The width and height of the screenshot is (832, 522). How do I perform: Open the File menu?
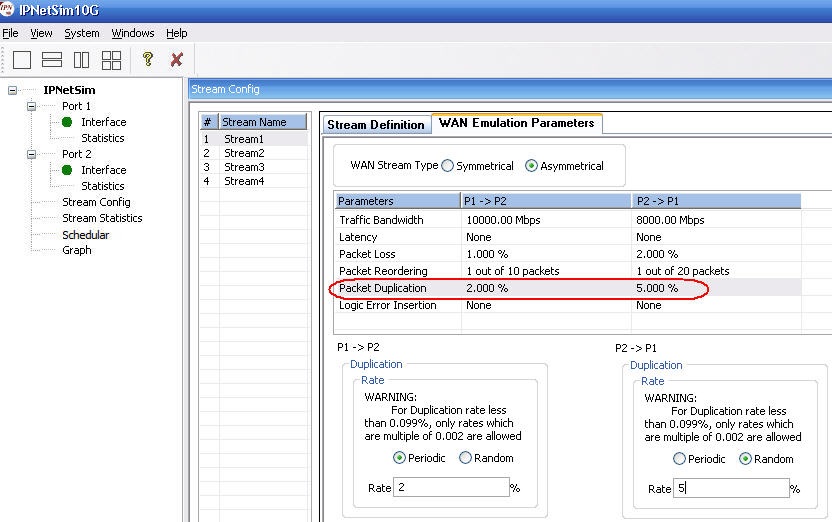[10, 33]
